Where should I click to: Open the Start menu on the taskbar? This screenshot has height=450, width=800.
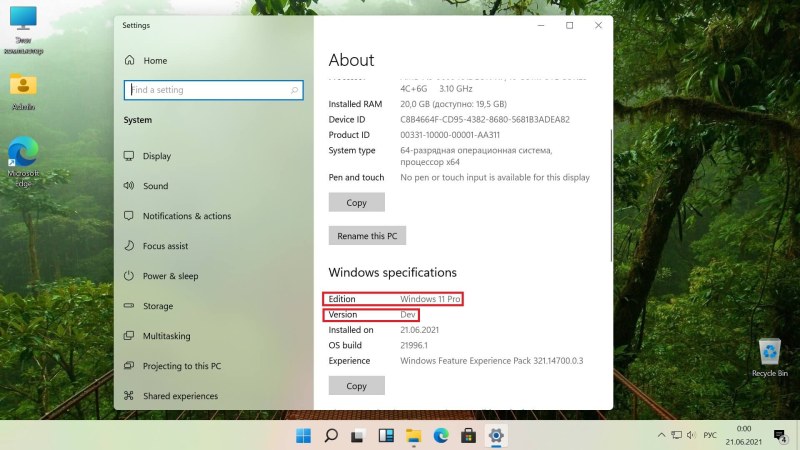pyautogui.click(x=303, y=435)
